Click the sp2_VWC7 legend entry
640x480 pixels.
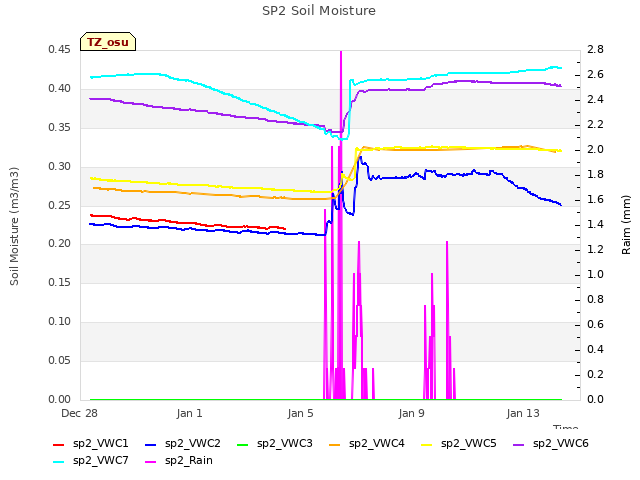(x=91, y=461)
